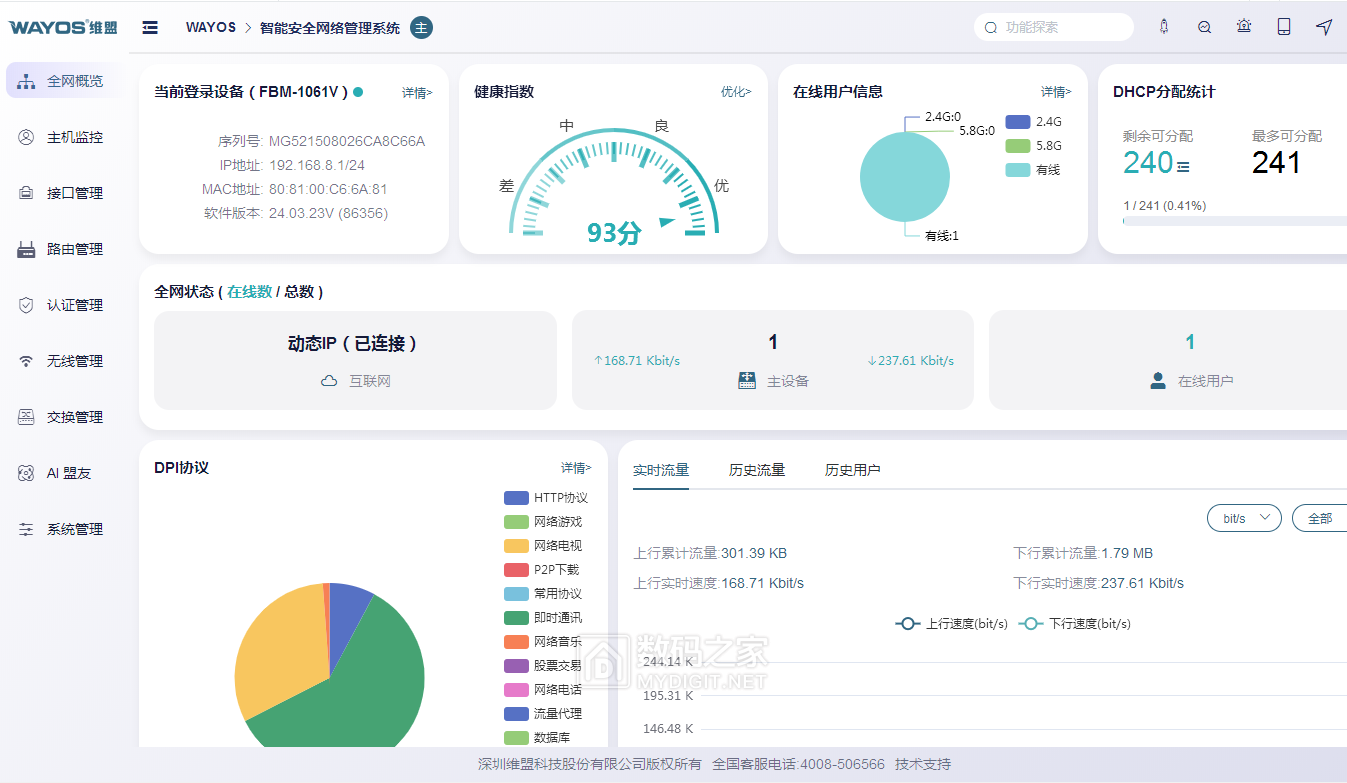
Task: Open 全网概览 via its sidebar icon
Action: pyautogui.click(x=27, y=81)
